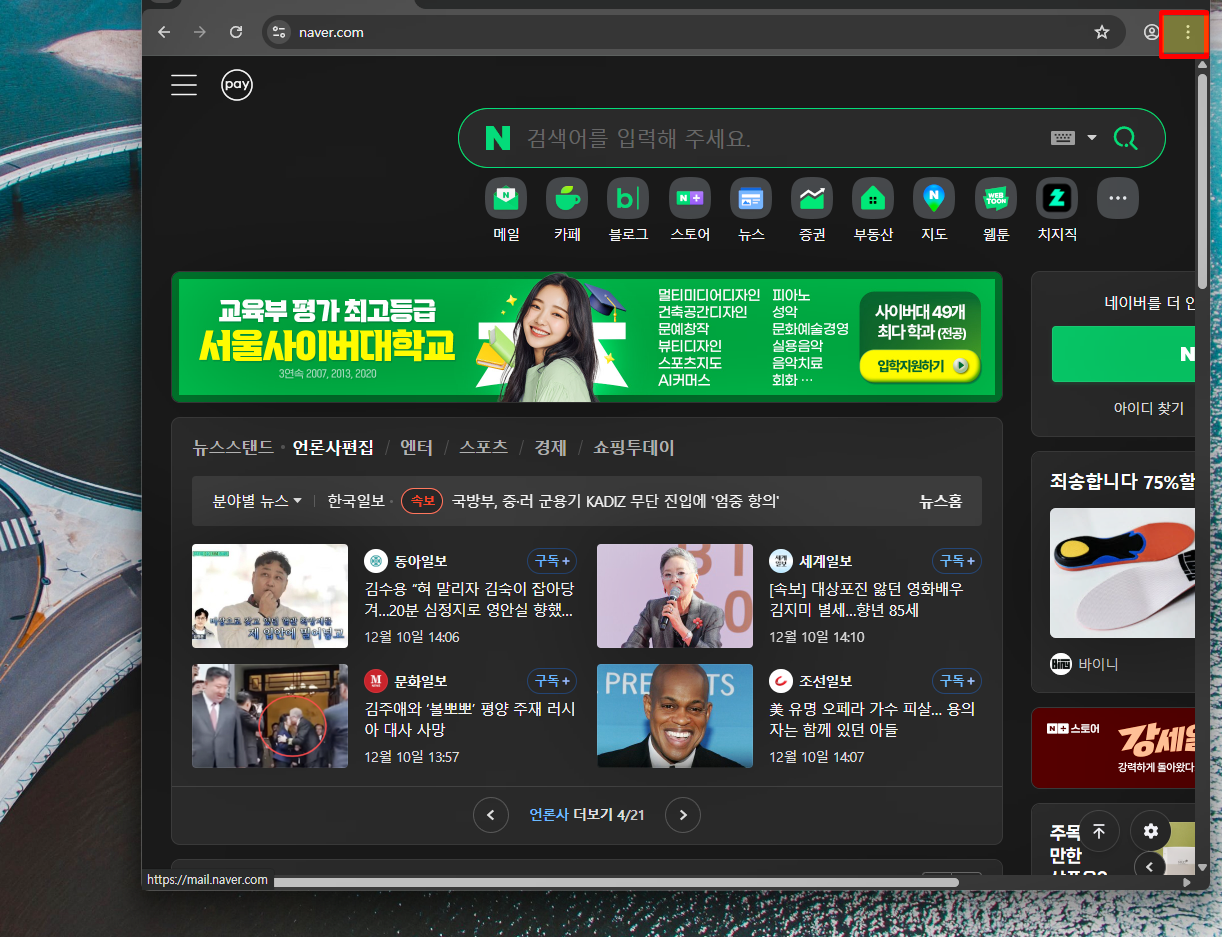Viewport: 1222px width, 937px height.
Task: Switch to 엔터 tab
Action: pos(416,447)
